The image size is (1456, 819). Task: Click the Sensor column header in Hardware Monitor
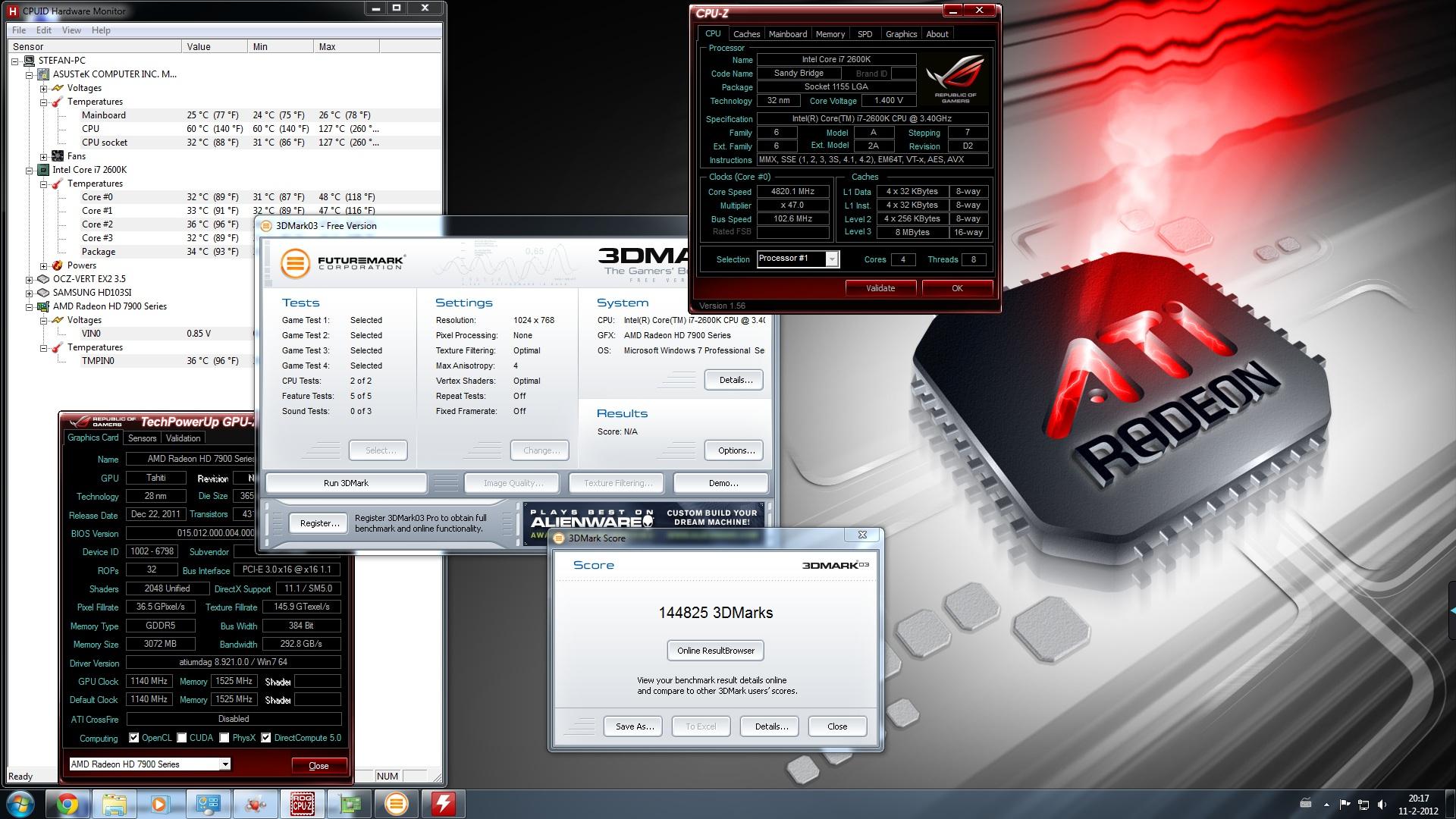coord(95,46)
